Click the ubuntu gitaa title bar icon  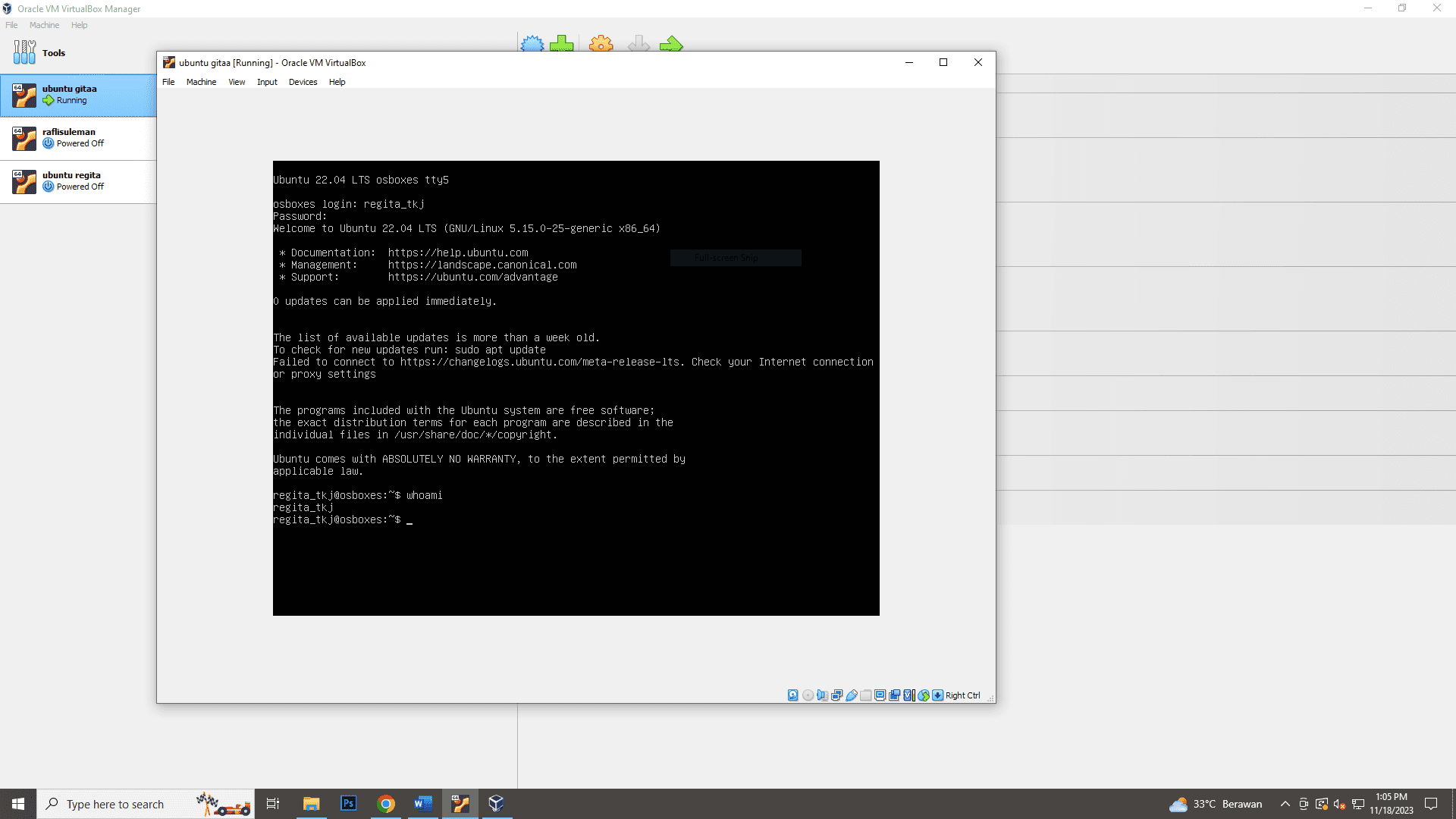point(169,63)
